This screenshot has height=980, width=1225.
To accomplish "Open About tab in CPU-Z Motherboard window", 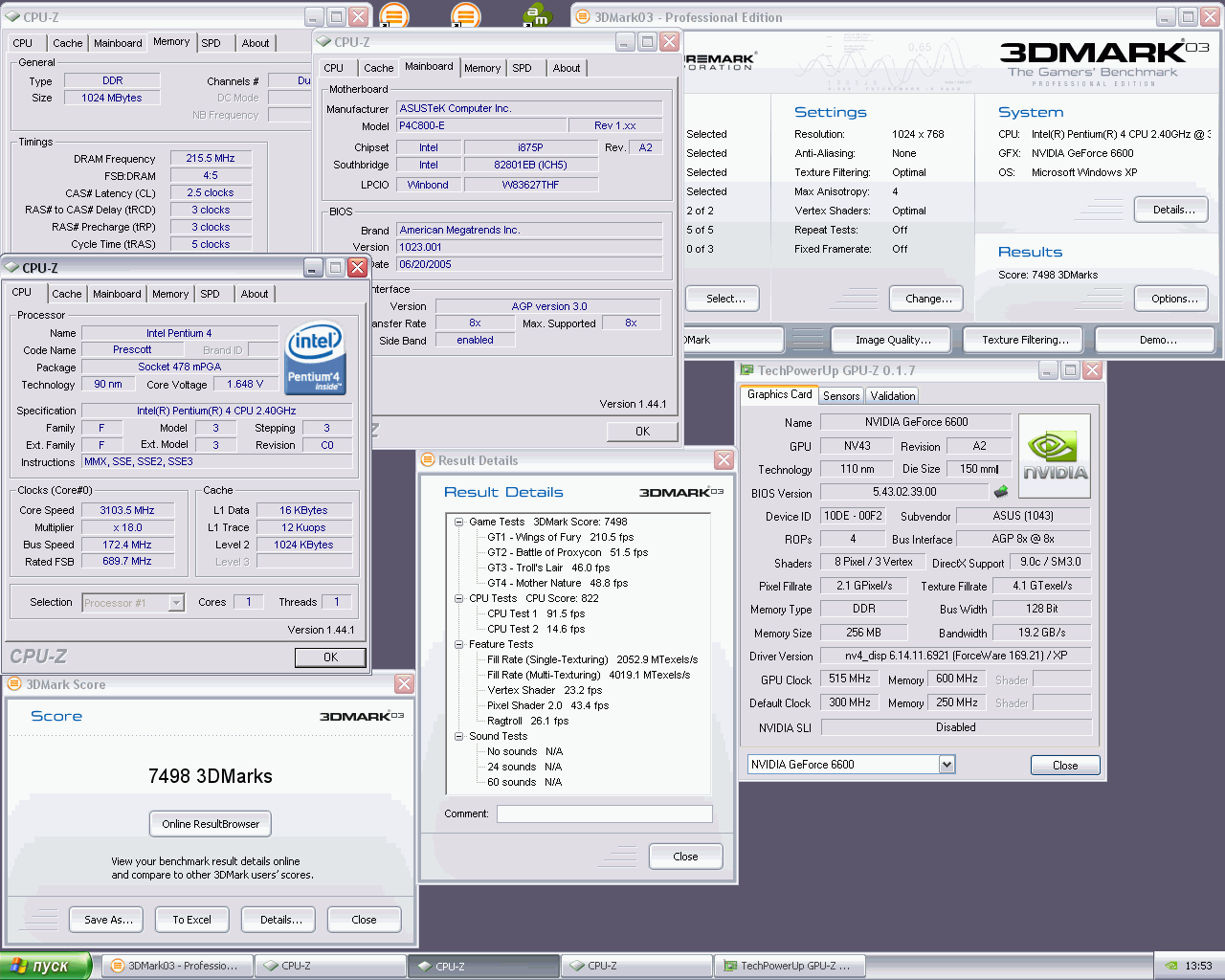I will (x=567, y=68).
